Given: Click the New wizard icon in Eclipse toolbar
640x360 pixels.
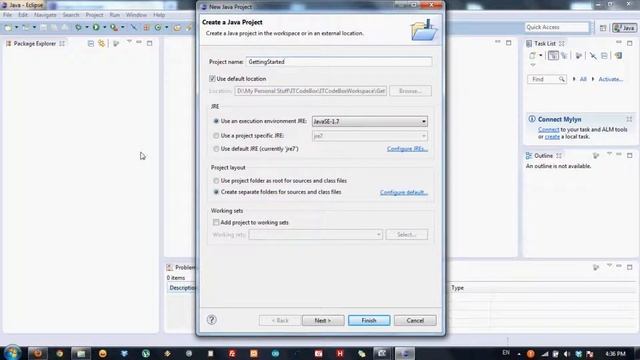Looking at the screenshot, I should (x=8, y=28).
